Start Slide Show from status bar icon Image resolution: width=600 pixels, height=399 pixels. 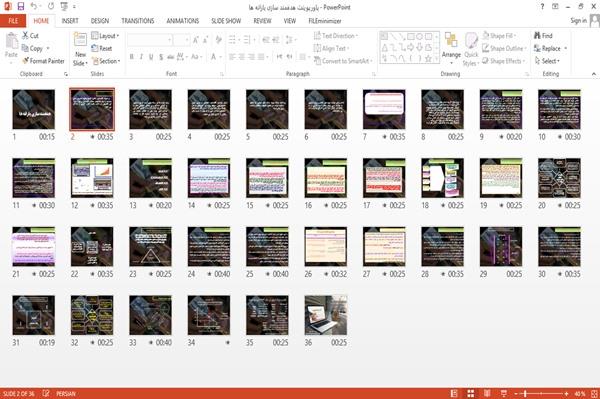click(504, 393)
